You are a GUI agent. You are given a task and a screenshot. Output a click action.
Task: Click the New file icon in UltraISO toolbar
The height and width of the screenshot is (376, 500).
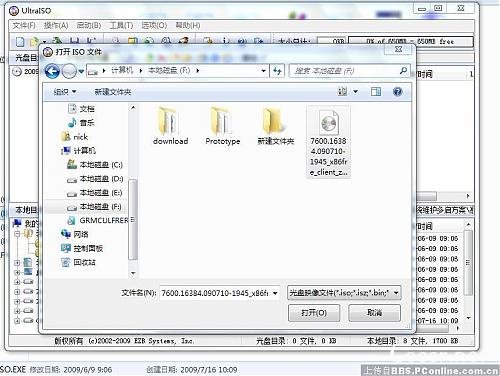(x=20, y=42)
